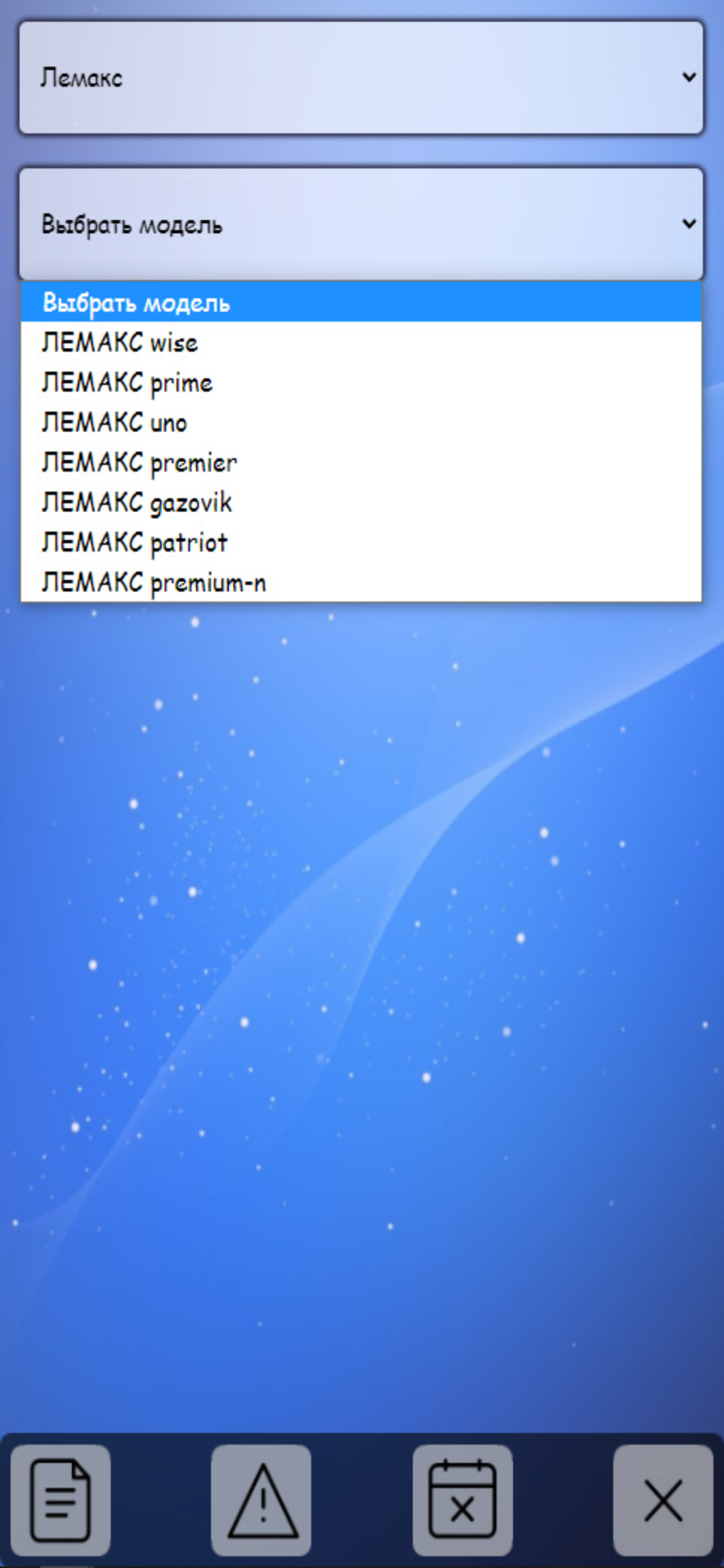724x1568 pixels.
Task: Select ЛЕМАКС wise from model list
Action: (x=361, y=343)
